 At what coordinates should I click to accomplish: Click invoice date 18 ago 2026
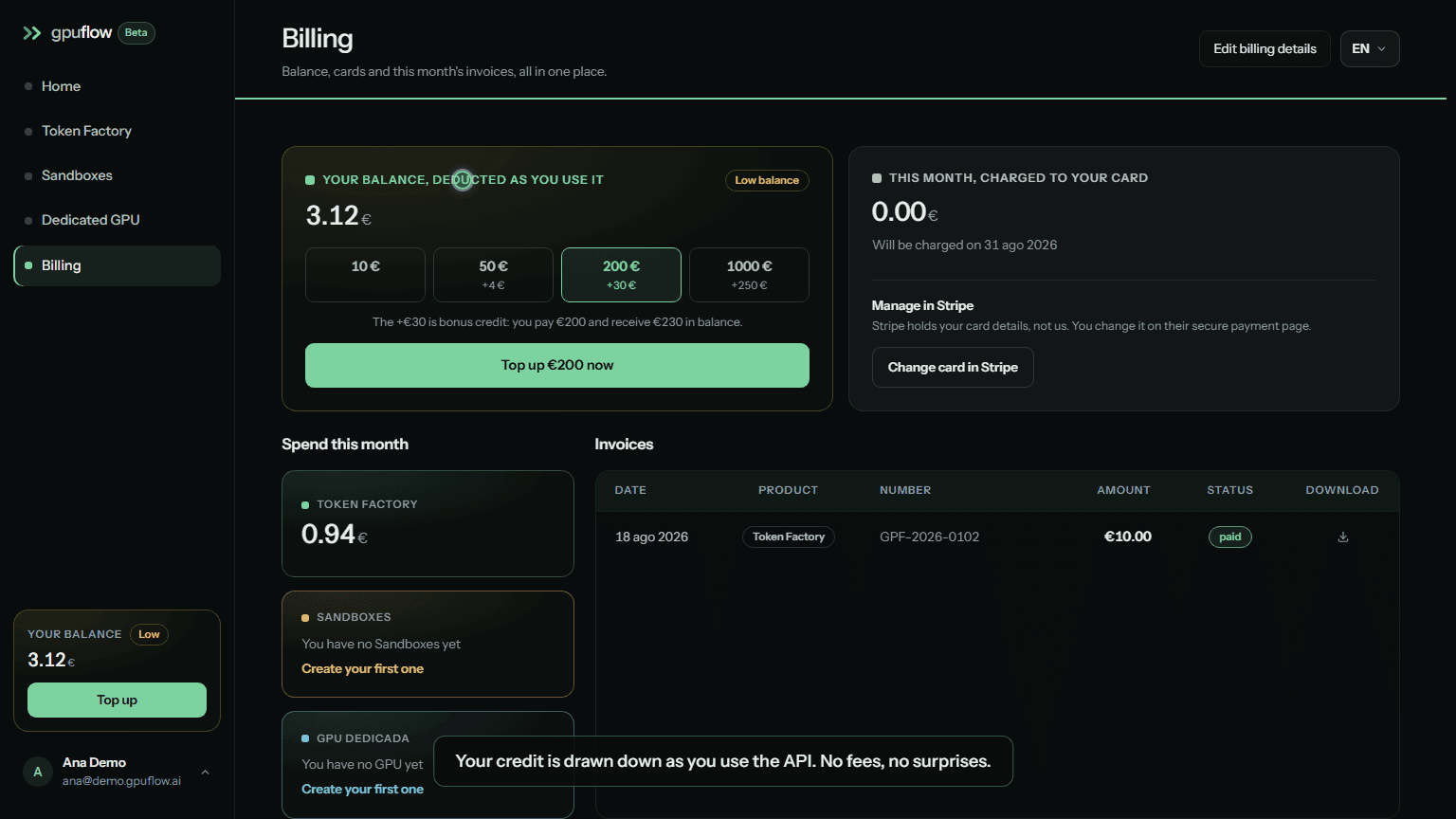click(x=651, y=537)
